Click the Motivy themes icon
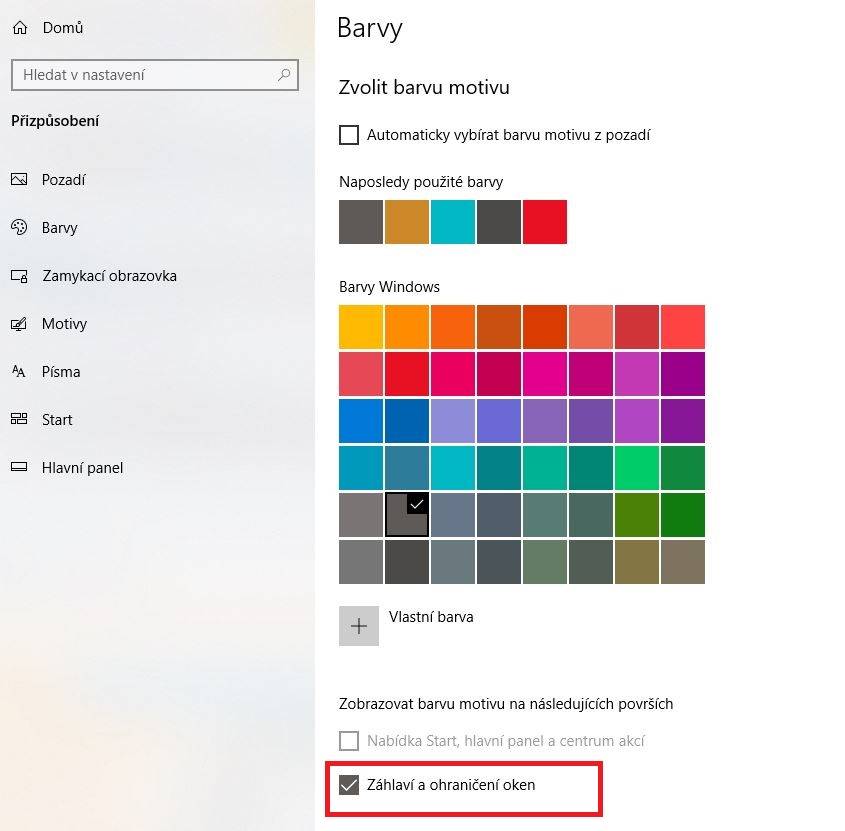 click(x=19, y=324)
